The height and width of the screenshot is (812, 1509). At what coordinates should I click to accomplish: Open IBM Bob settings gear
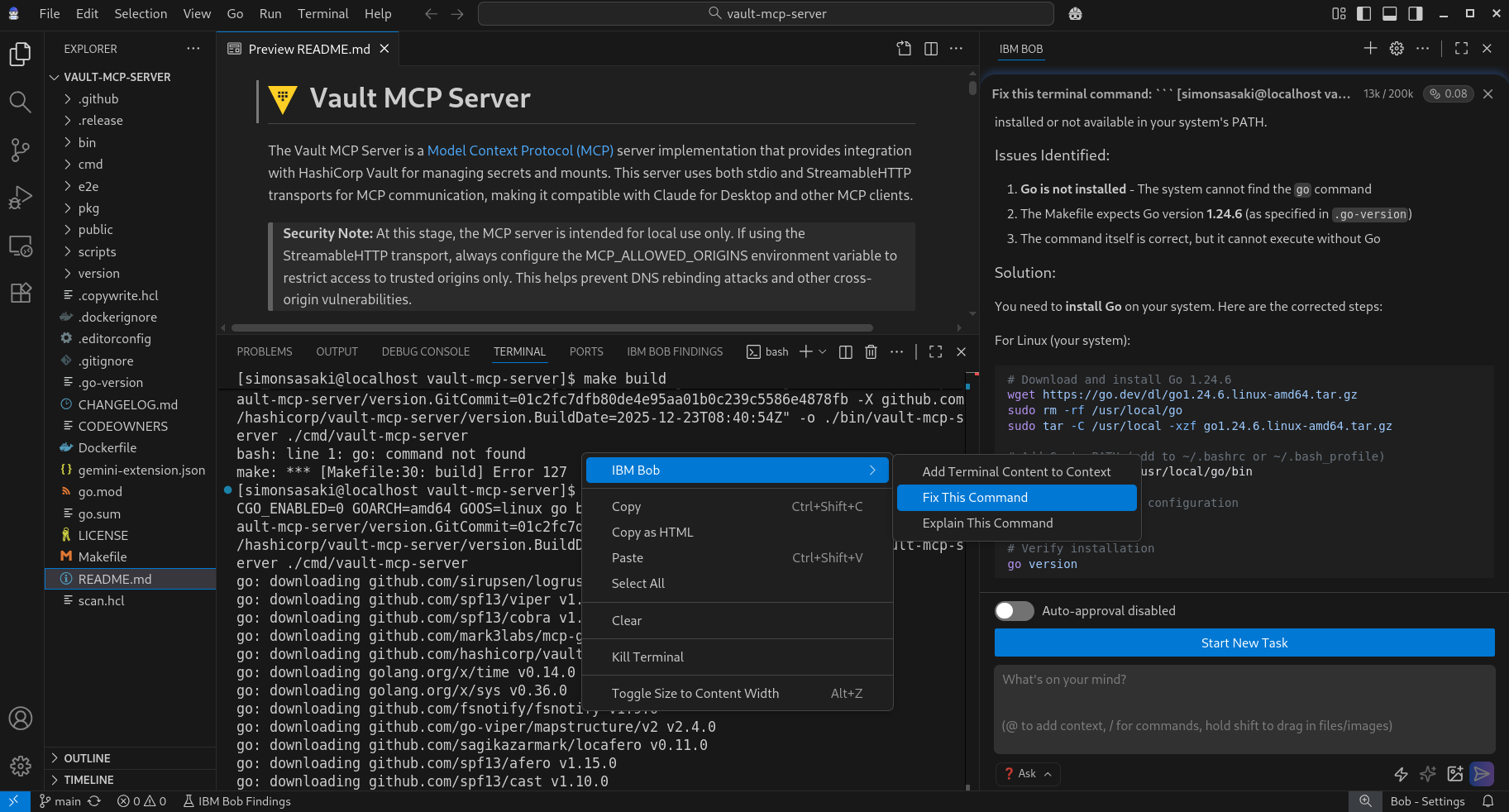click(x=1397, y=49)
